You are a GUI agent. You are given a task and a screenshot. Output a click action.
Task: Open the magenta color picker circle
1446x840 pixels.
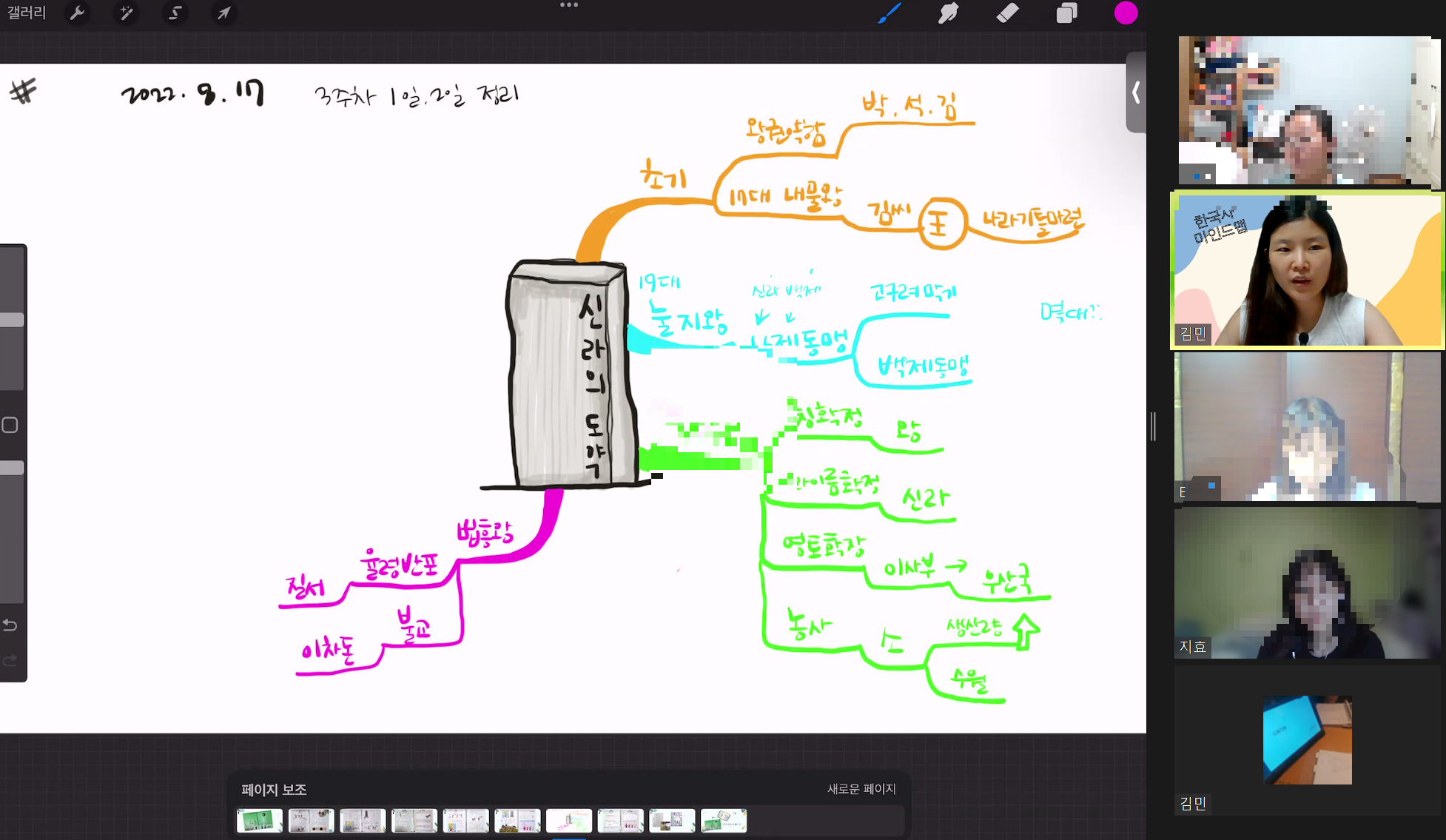pyautogui.click(x=1126, y=13)
